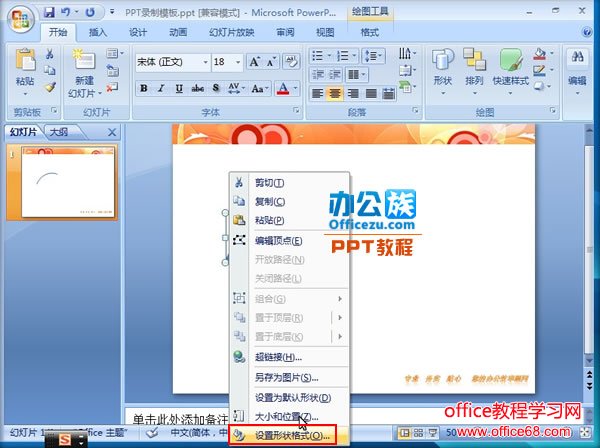Apply text shadow S button
Image resolution: width=600 pixels, height=448 pixels.
[x=216, y=89]
